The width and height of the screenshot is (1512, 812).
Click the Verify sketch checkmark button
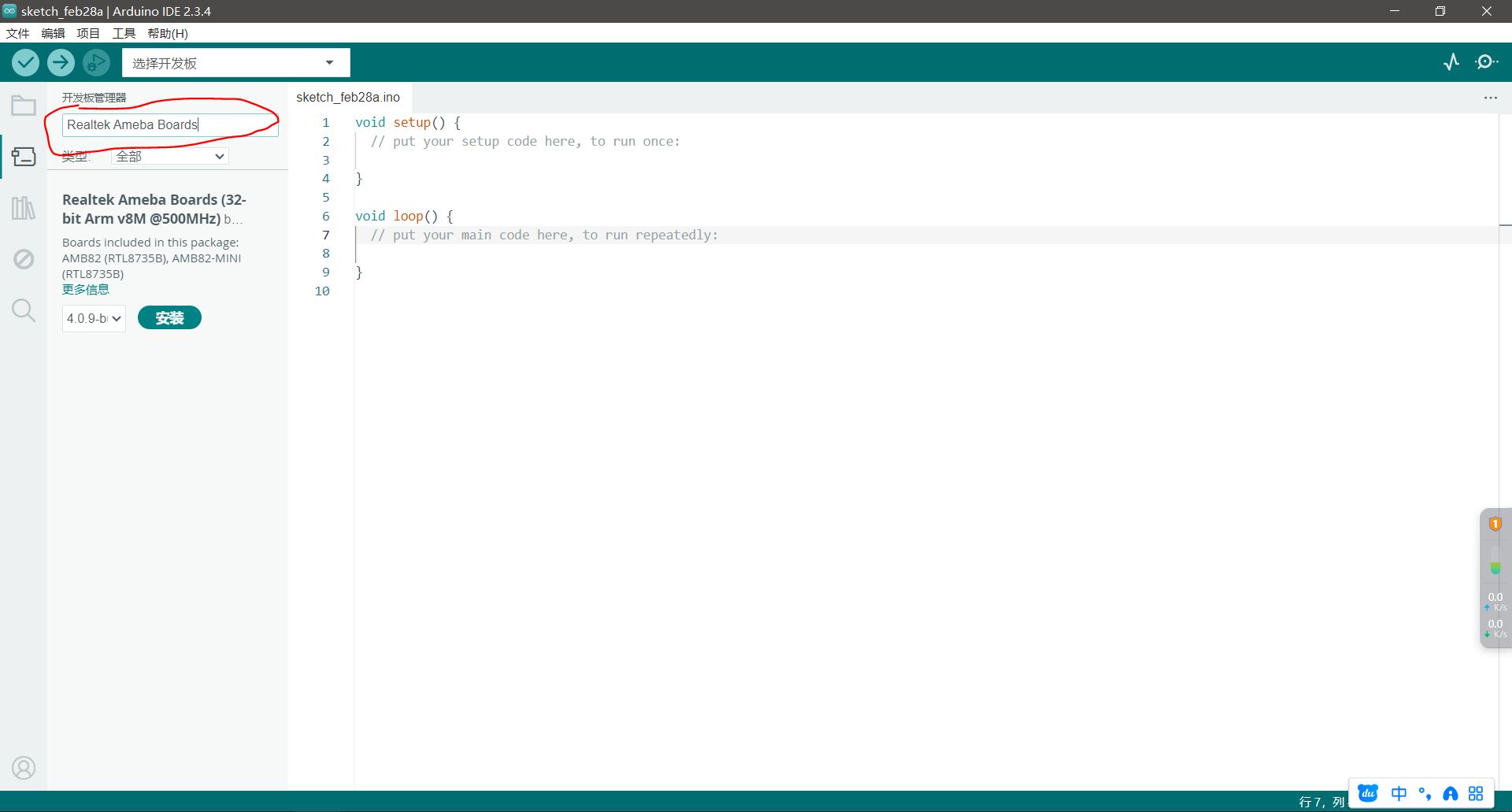[25, 62]
